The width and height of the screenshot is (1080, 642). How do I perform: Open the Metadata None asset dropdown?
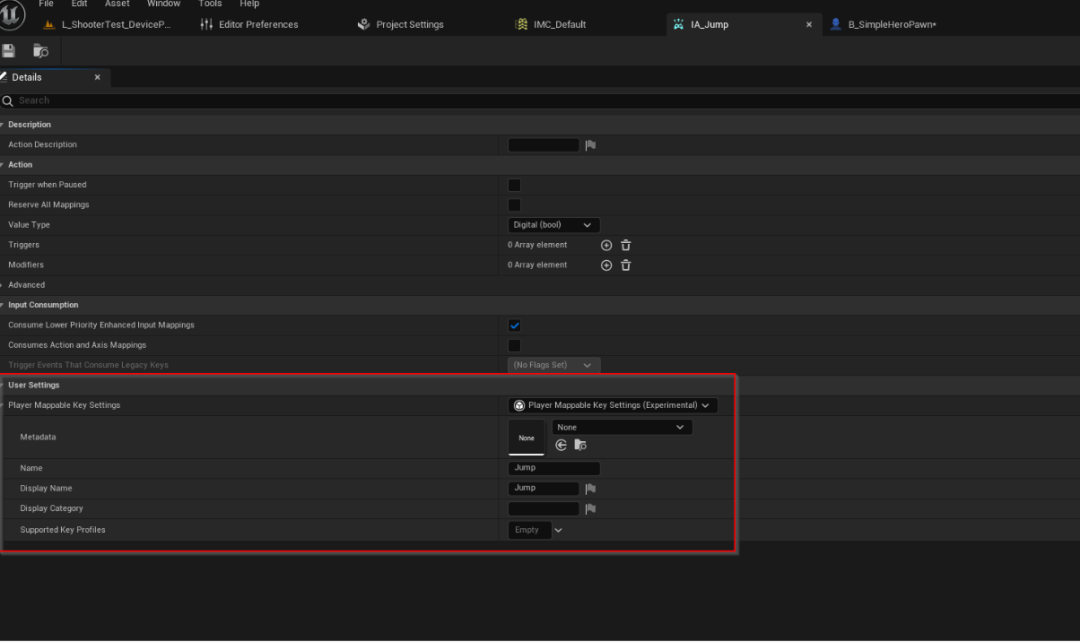[x=622, y=427]
